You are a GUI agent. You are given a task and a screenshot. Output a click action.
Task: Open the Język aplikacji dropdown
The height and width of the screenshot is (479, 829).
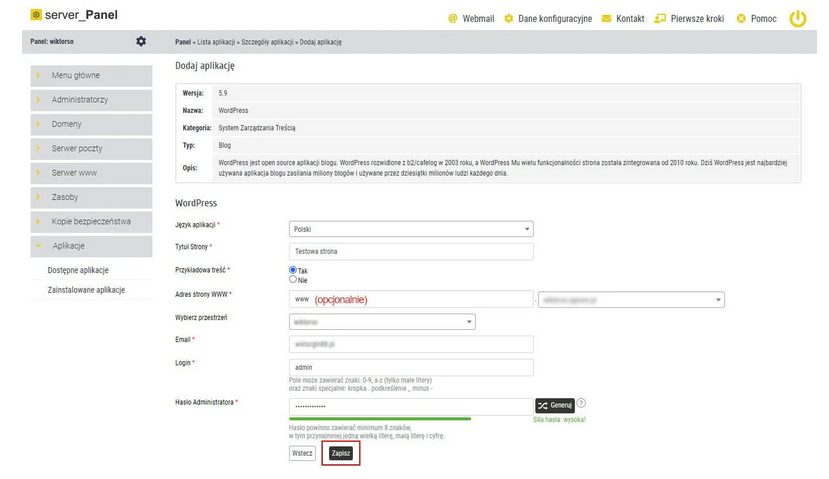tap(410, 229)
